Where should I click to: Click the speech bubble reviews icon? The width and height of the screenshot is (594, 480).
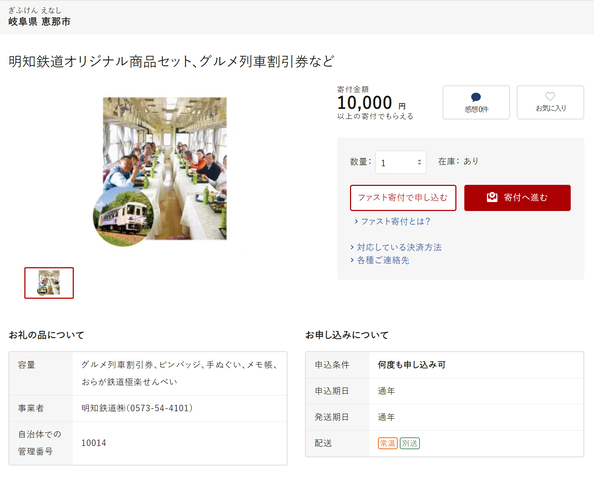click(x=476, y=97)
